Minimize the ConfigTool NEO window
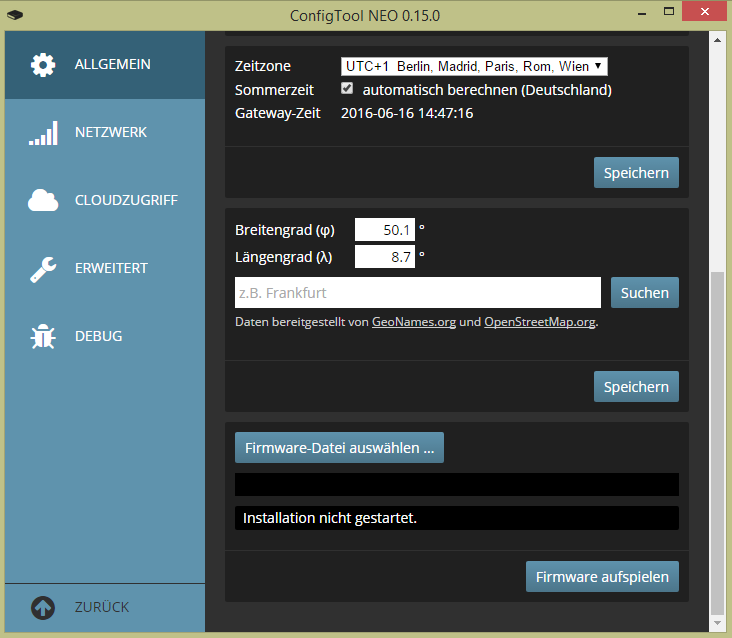732x638 pixels. click(x=642, y=13)
